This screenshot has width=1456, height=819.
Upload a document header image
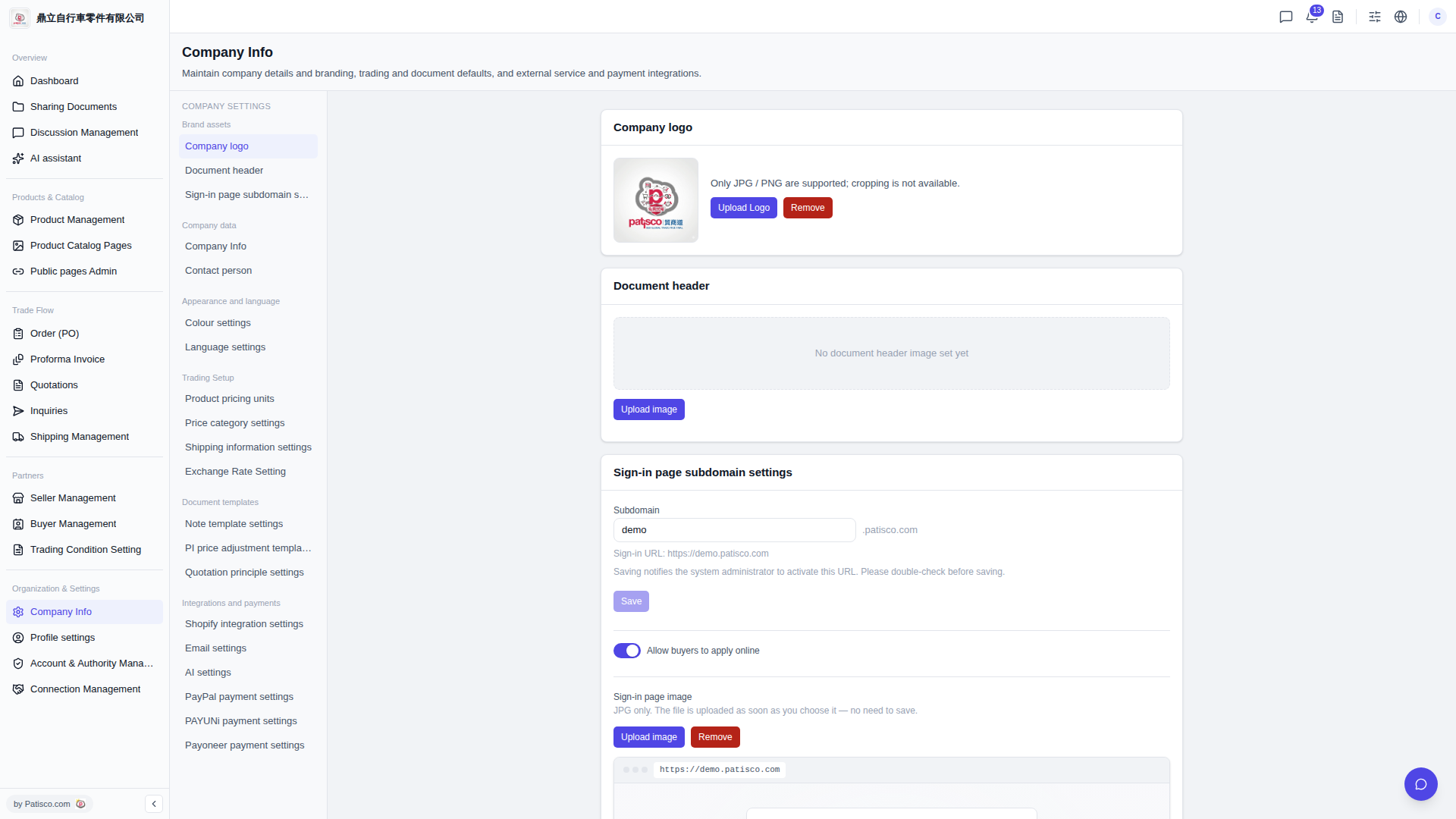(649, 409)
